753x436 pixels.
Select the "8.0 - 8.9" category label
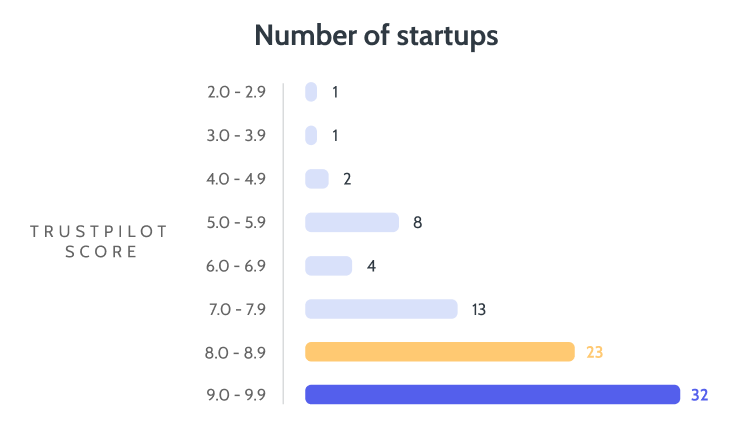click(239, 352)
